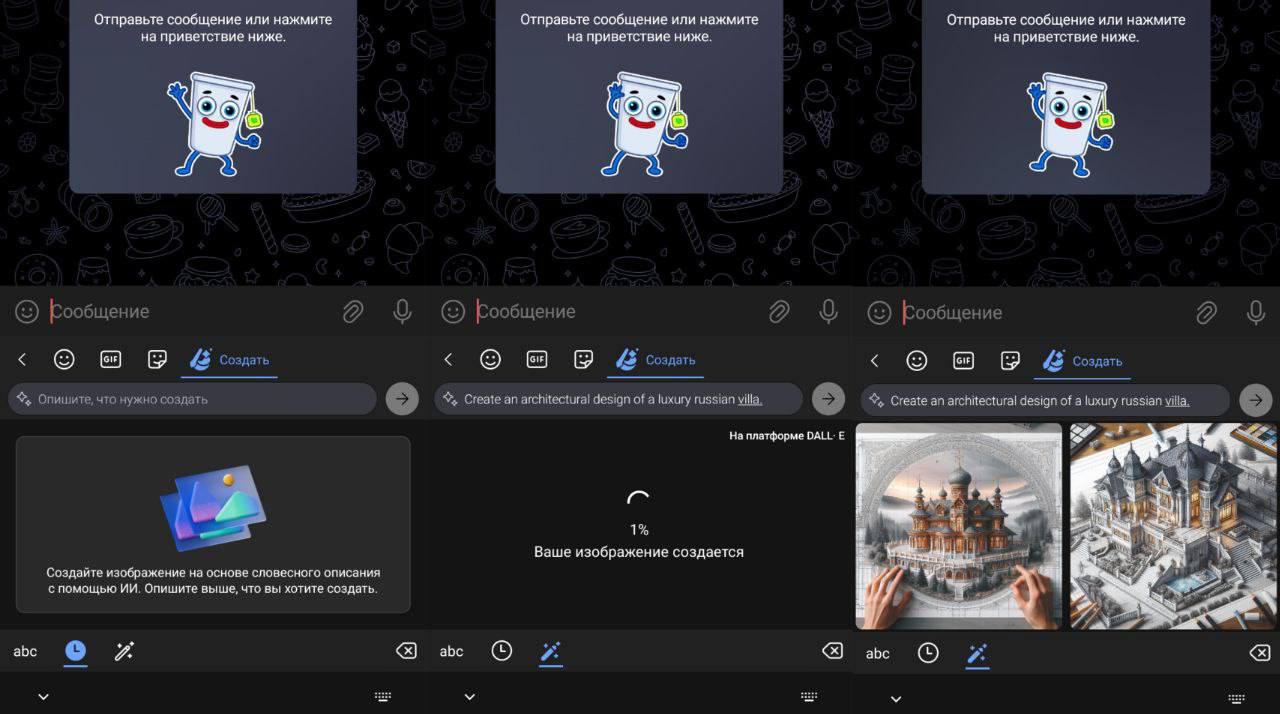This screenshot has width=1280, height=714.
Task: Select the GIF icon in the left screenshot
Action: [x=110, y=359]
